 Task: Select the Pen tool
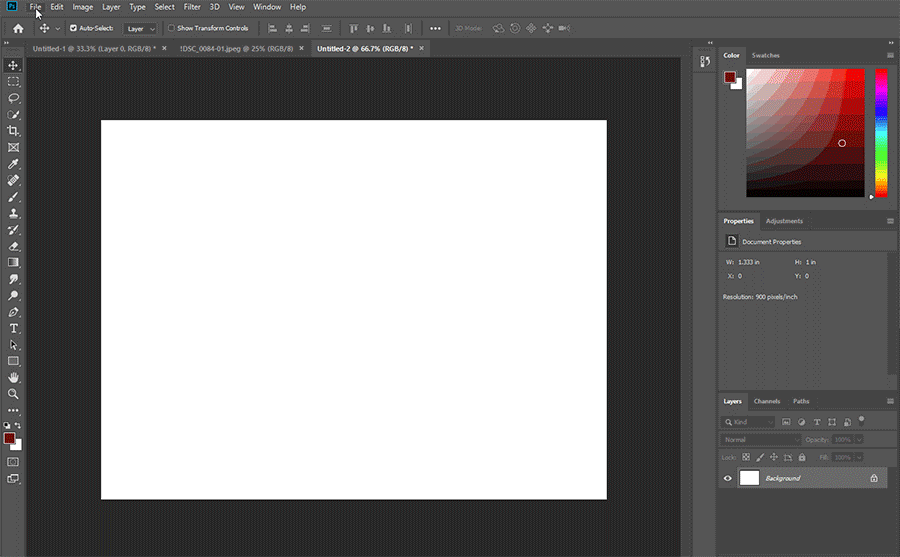13,312
